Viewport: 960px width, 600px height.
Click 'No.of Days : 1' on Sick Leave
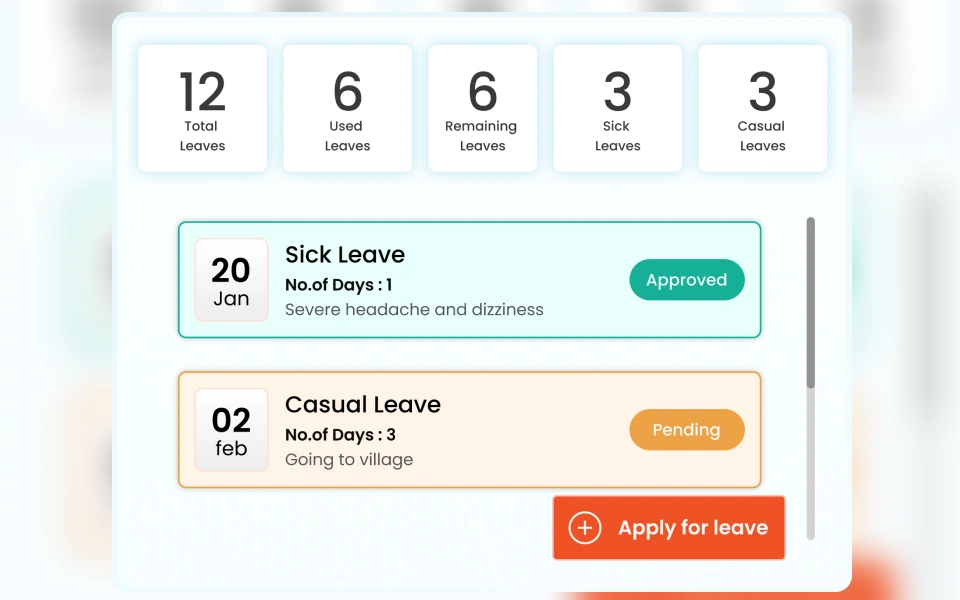click(339, 285)
